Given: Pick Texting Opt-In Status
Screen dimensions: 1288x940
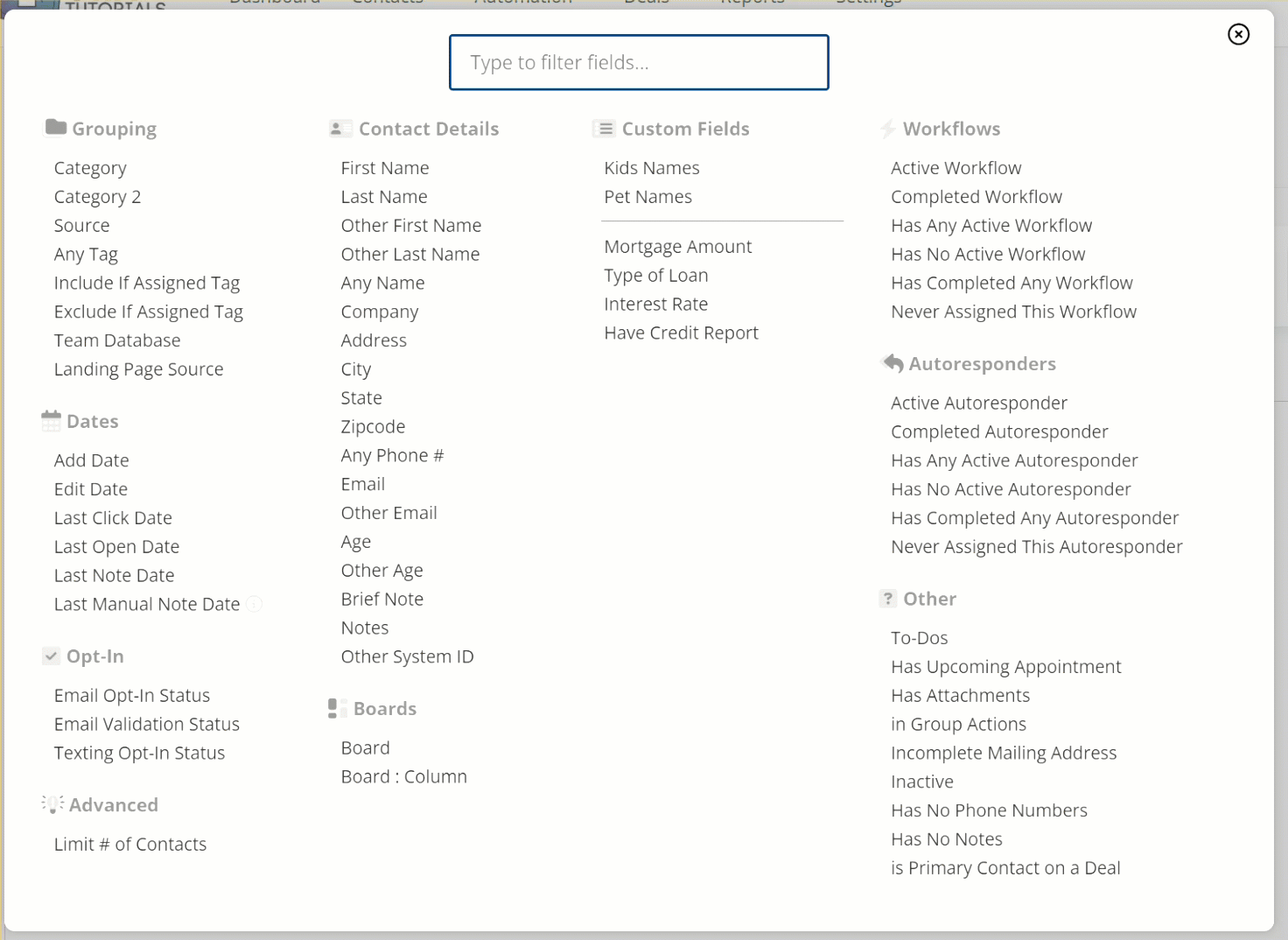Looking at the screenshot, I should click(140, 754).
